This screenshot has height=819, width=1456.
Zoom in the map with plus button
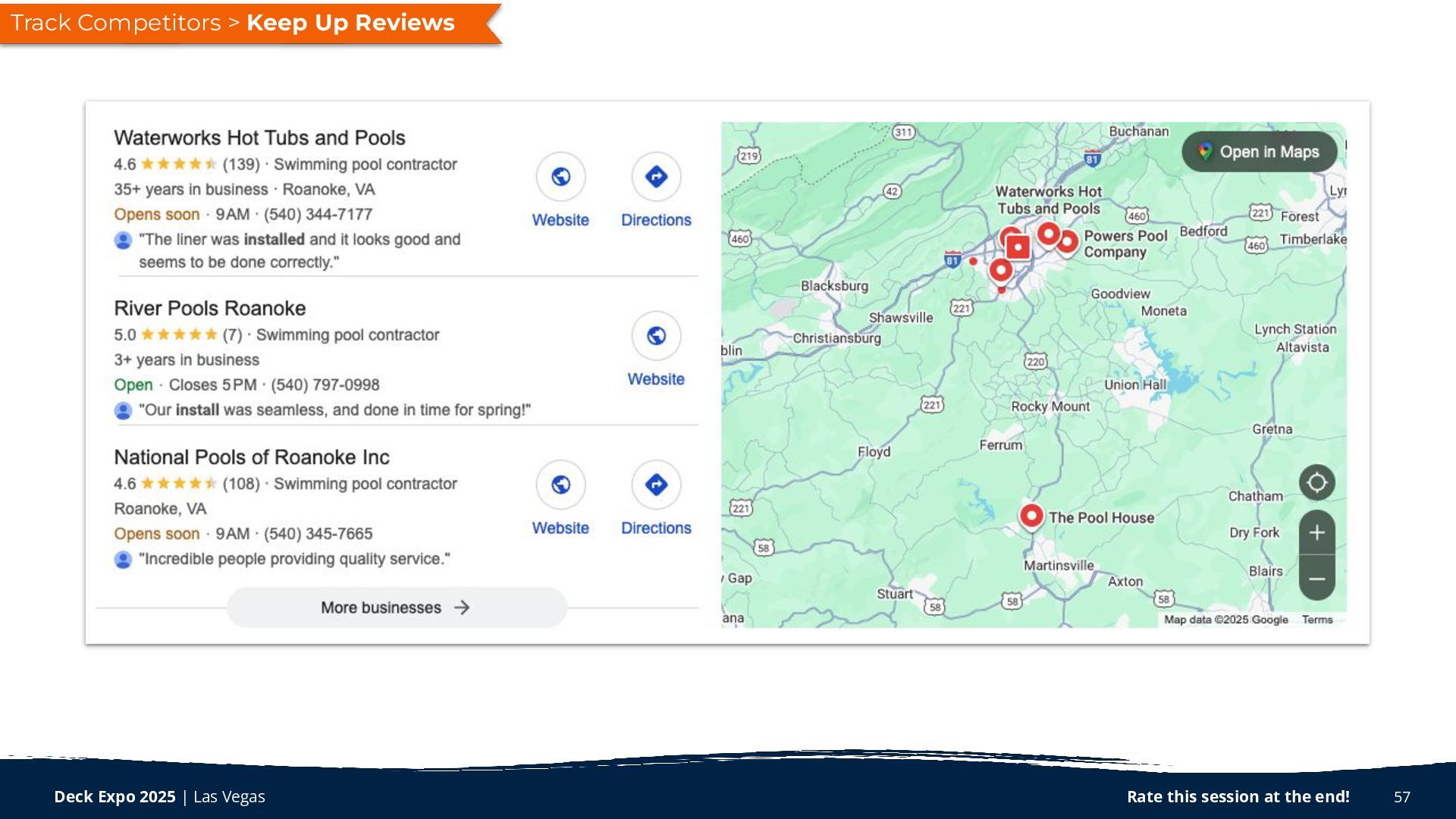click(x=1316, y=532)
